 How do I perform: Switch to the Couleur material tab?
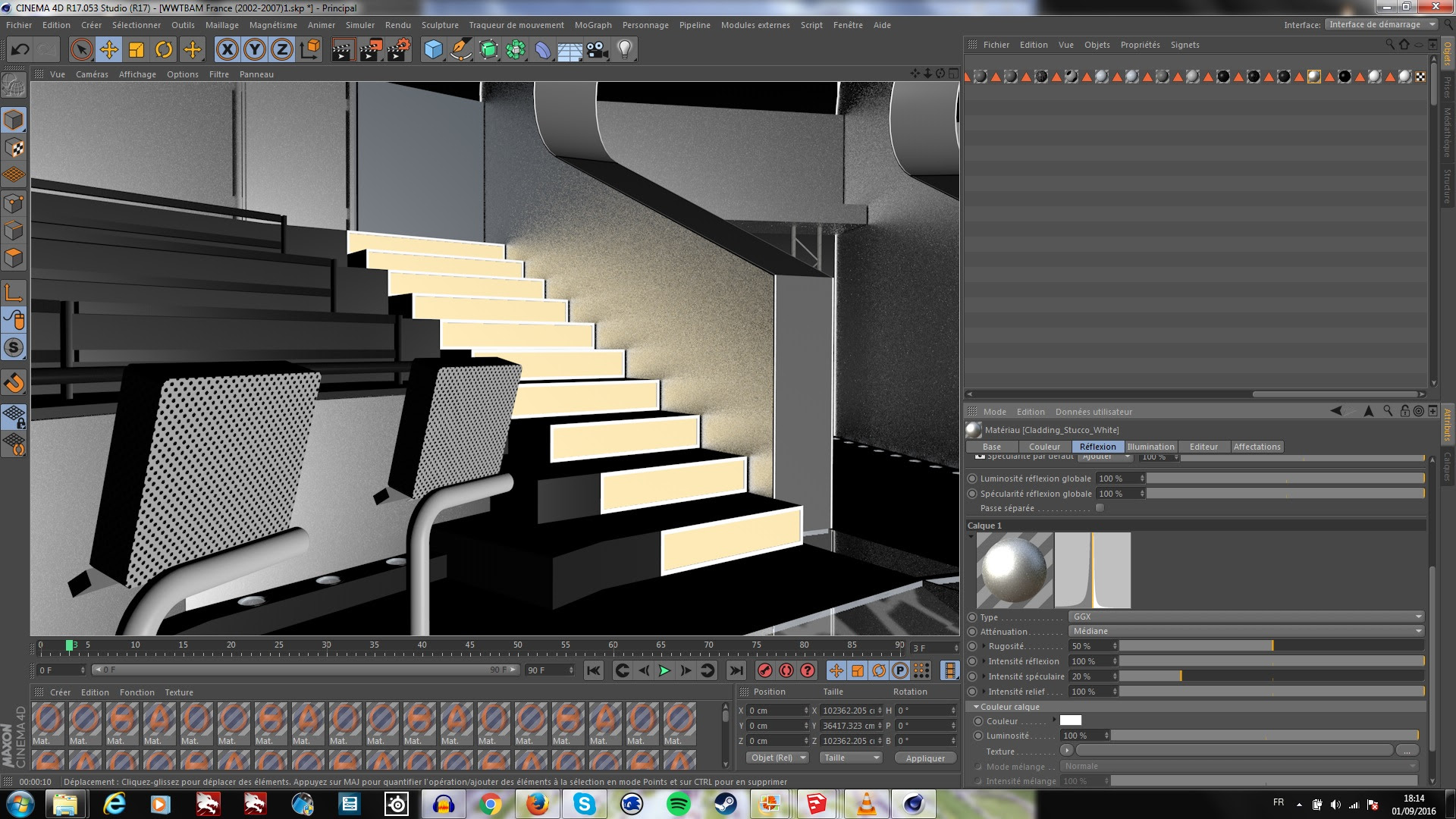[x=1044, y=447]
